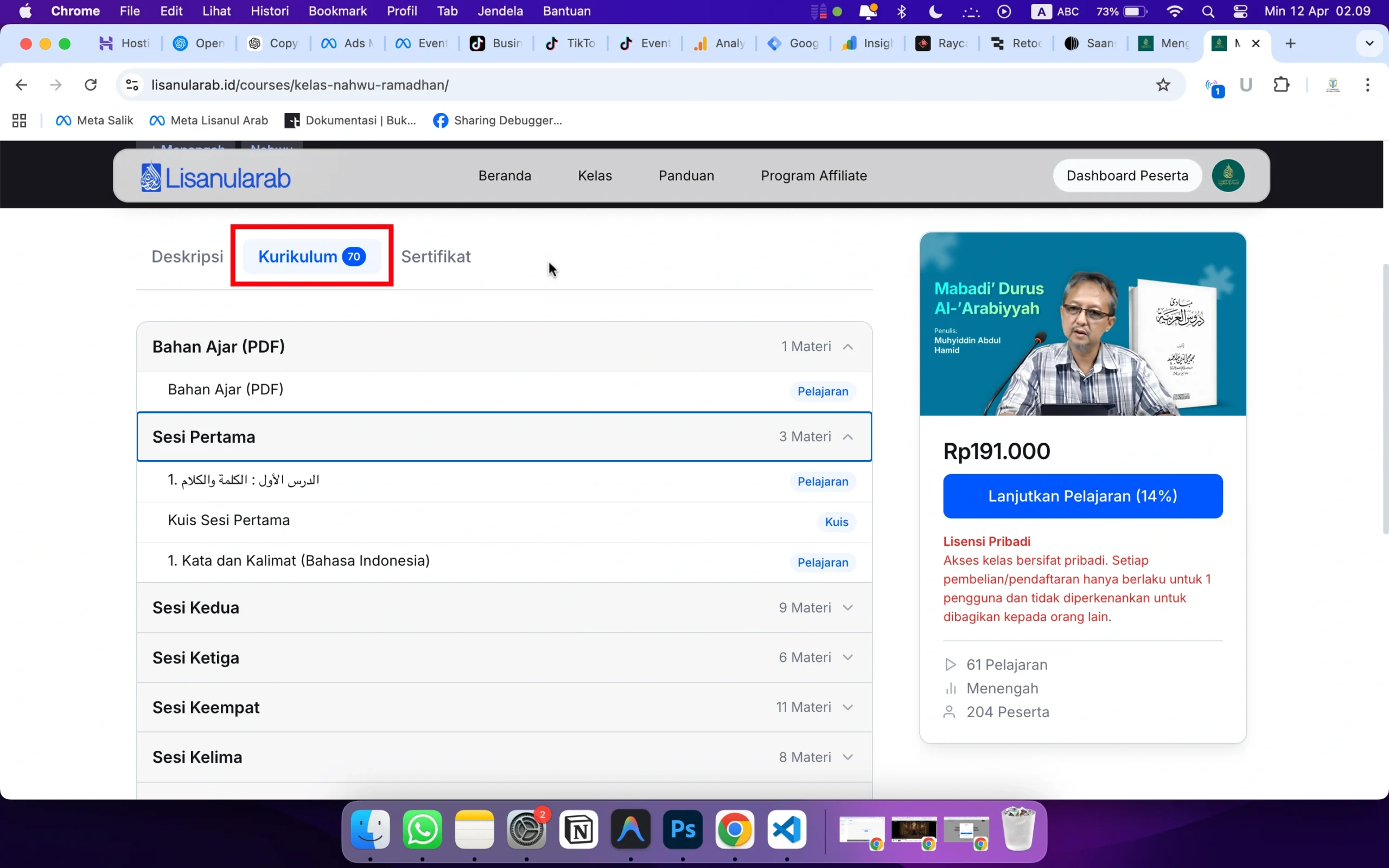
Task: Click Lanjutkan Pelajaran (14%) button
Action: pyautogui.click(x=1082, y=496)
